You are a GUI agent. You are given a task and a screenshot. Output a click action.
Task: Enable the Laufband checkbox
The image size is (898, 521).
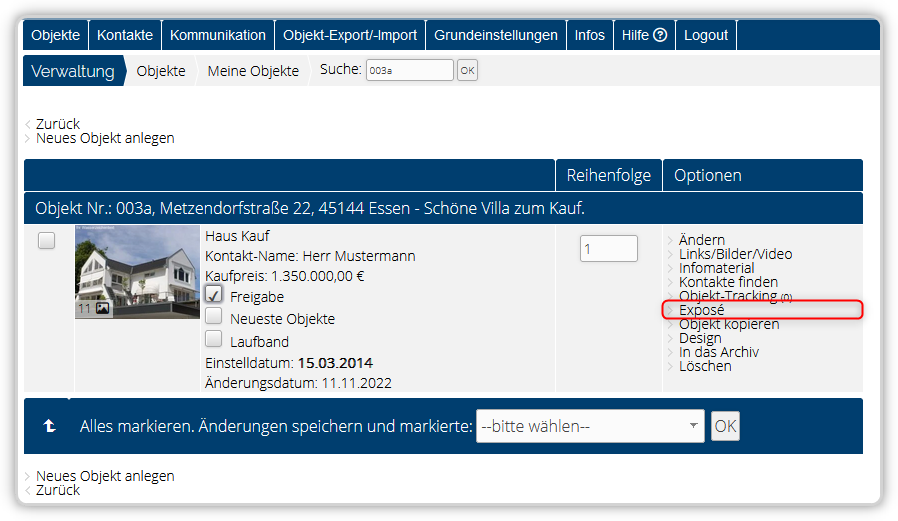click(x=214, y=339)
